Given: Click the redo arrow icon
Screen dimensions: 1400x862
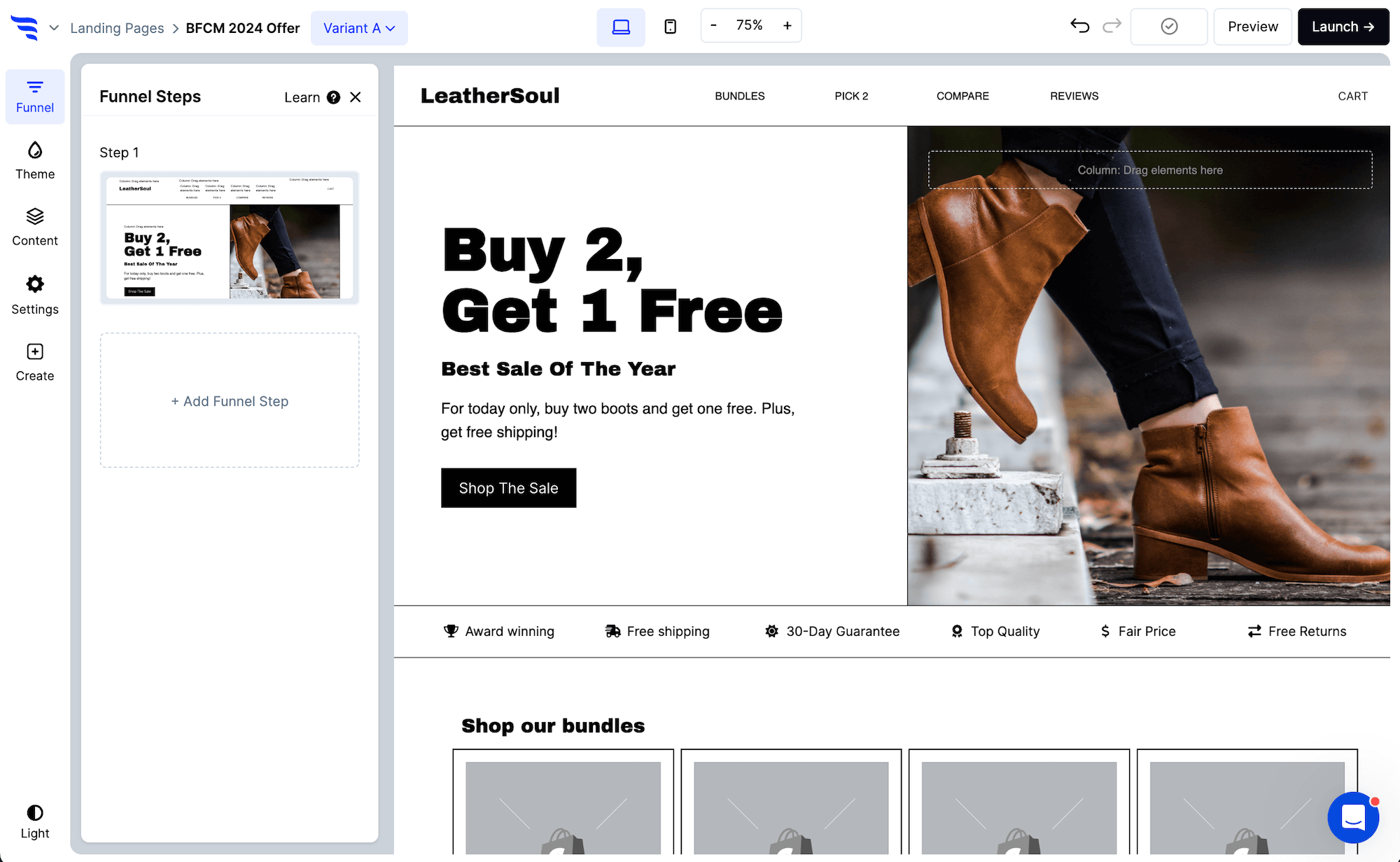Looking at the screenshot, I should click(1112, 27).
